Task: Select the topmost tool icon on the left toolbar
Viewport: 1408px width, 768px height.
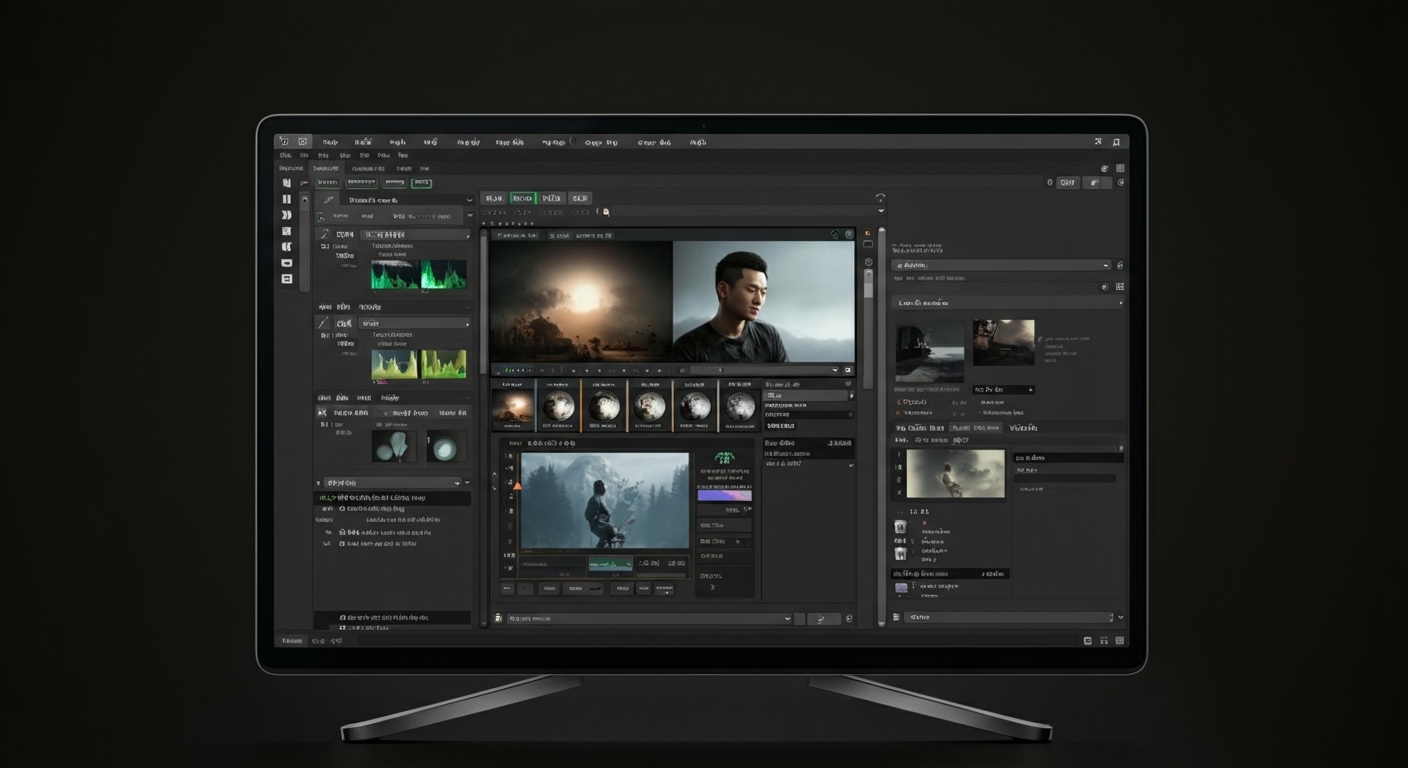Action: click(287, 183)
